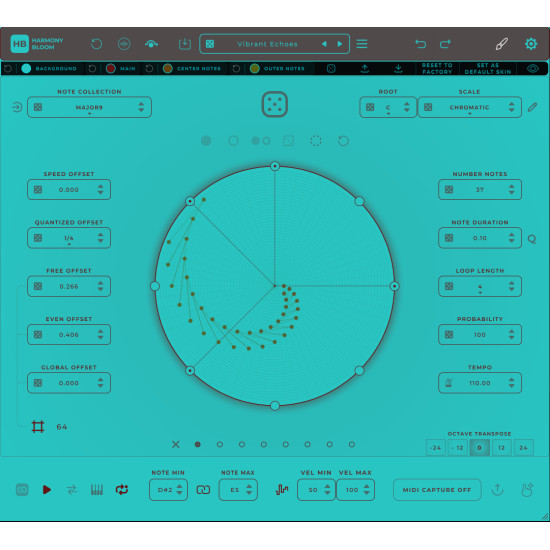550x550 pixels.
Task: Toggle the dashed circle mode icon
Action: click(316, 141)
